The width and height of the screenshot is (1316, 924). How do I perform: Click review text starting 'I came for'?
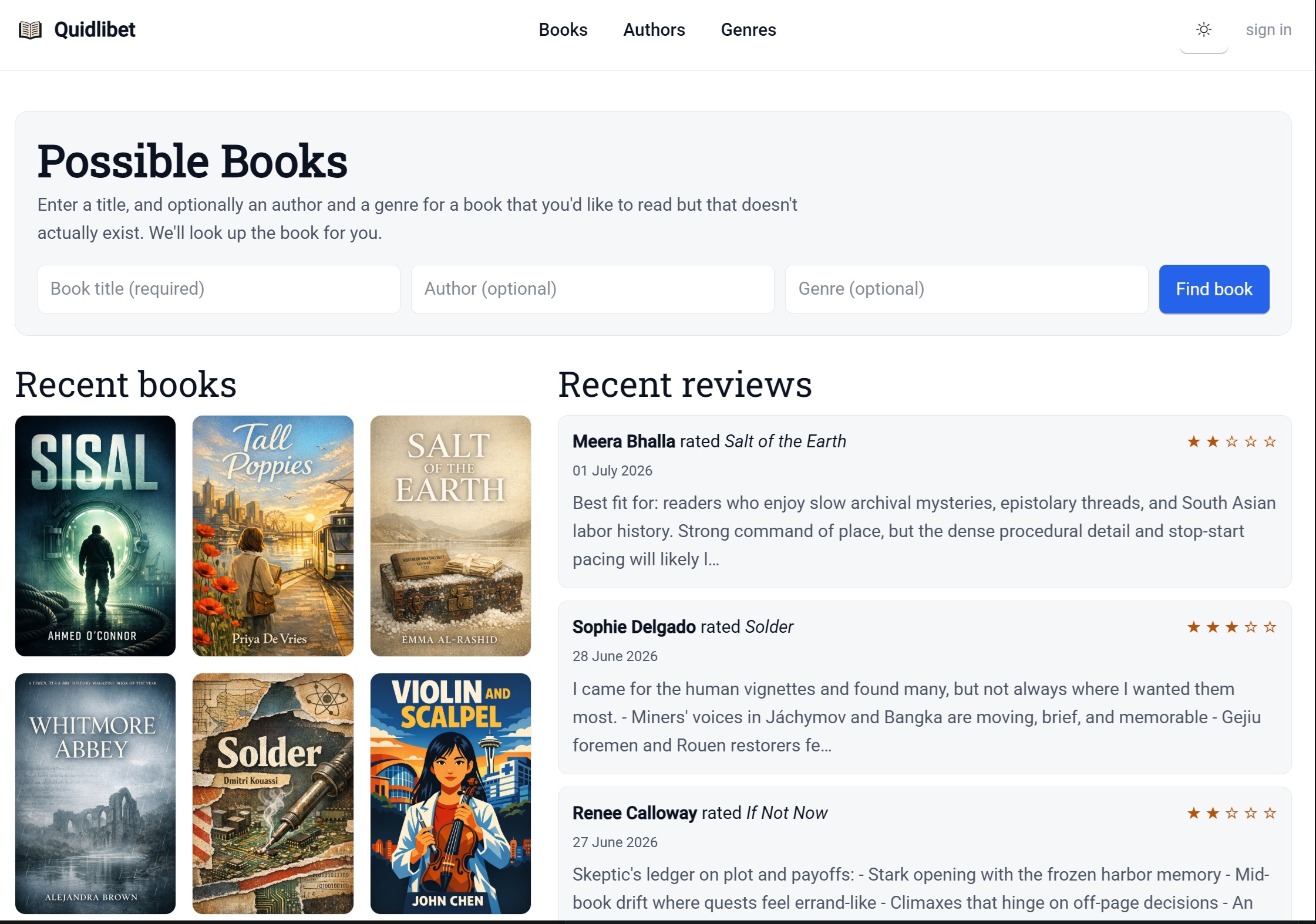[x=917, y=717]
